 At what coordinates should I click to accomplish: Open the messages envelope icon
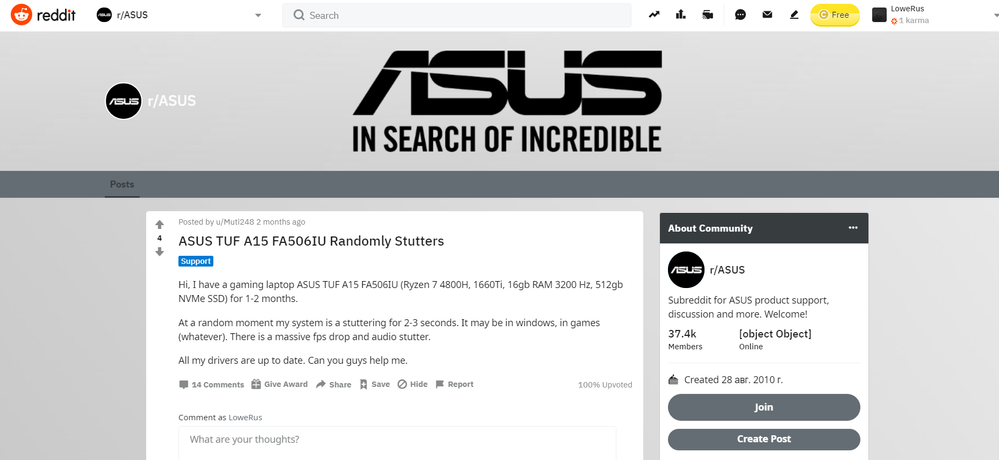(x=767, y=15)
